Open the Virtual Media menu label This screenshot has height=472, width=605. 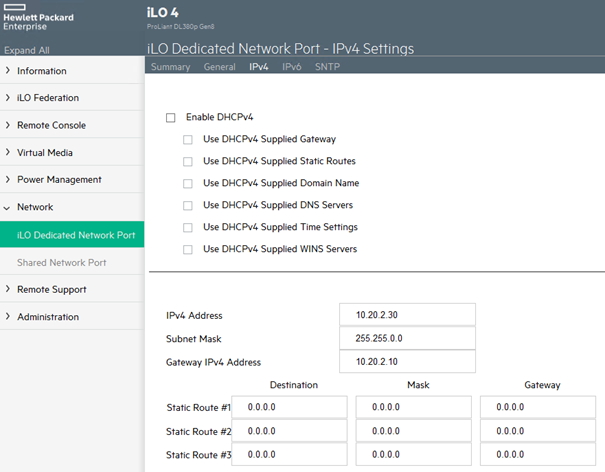click(45, 153)
